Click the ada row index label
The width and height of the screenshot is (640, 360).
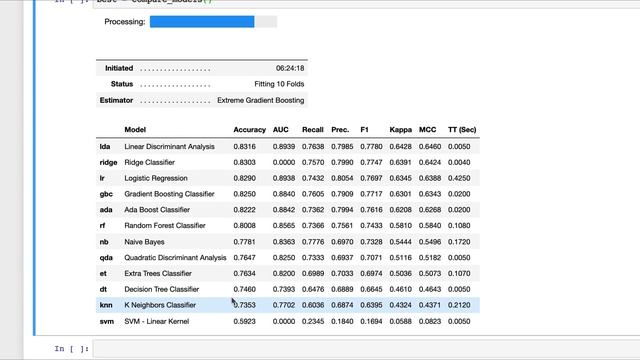(106, 210)
